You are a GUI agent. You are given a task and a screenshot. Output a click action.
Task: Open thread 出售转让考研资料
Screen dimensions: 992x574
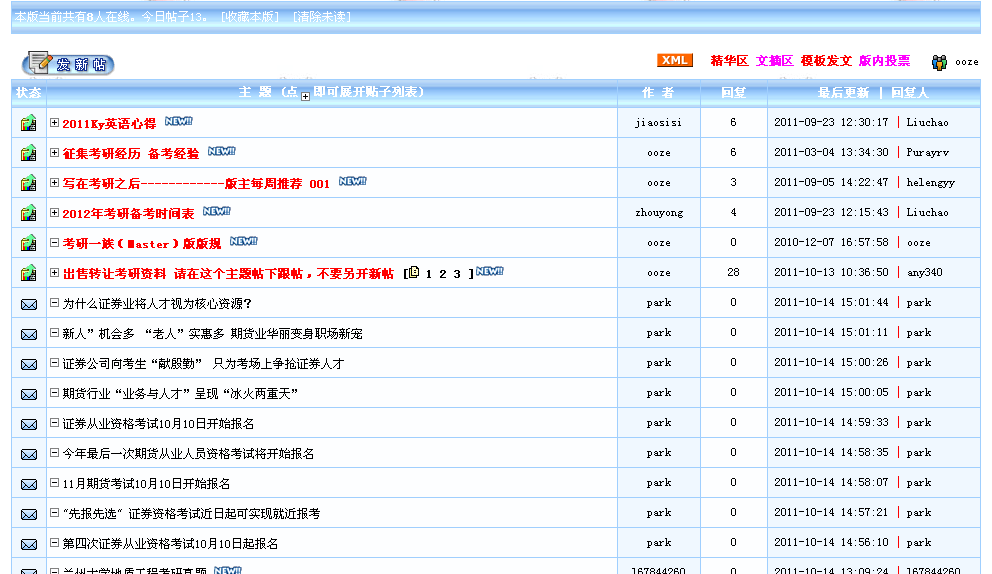pyautogui.click(x=228, y=273)
